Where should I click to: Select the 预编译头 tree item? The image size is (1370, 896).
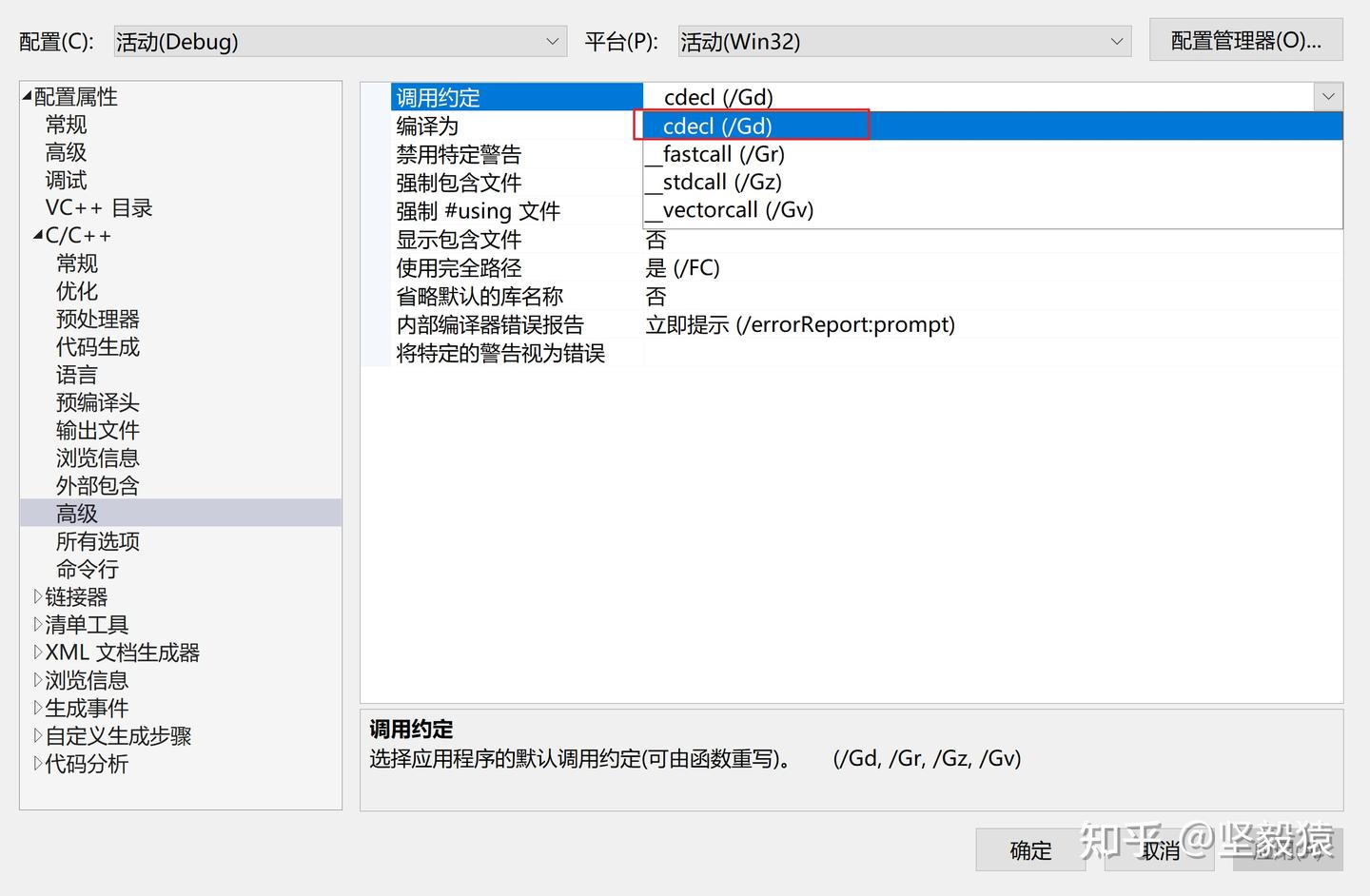point(97,402)
